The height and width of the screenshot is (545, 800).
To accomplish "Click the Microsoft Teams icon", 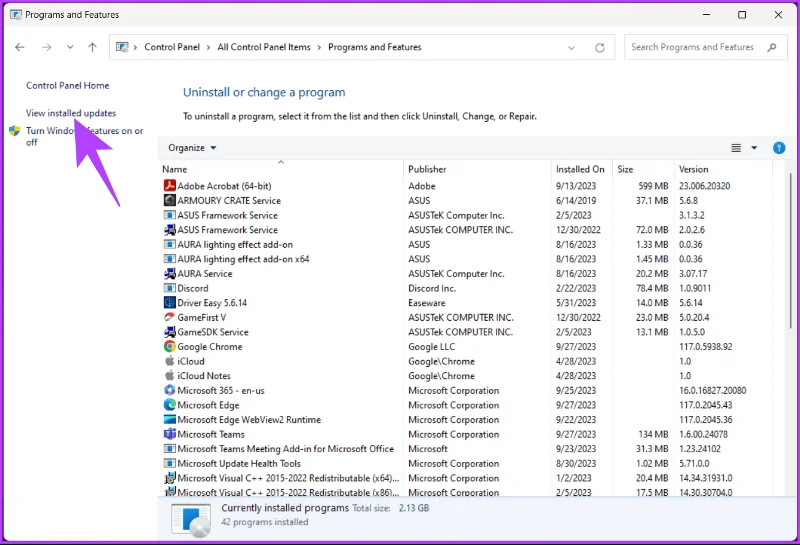I will [x=169, y=434].
